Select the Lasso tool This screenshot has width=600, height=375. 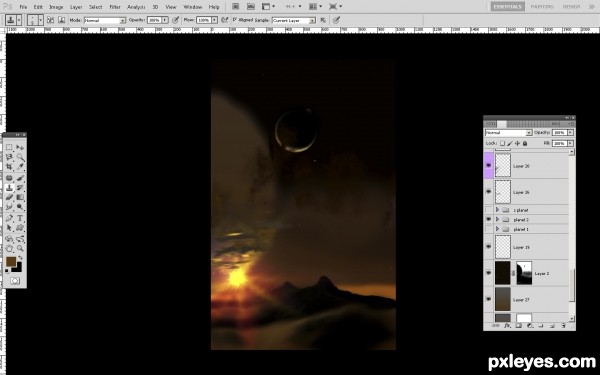(9, 157)
